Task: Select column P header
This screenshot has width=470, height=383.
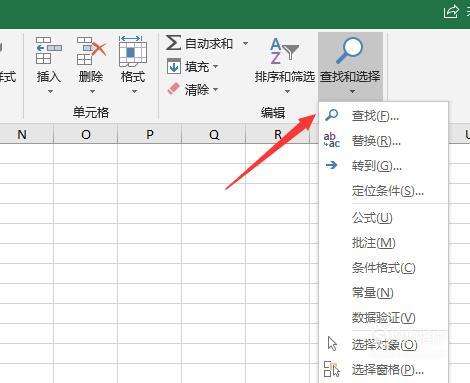Action: coord(150,134)
